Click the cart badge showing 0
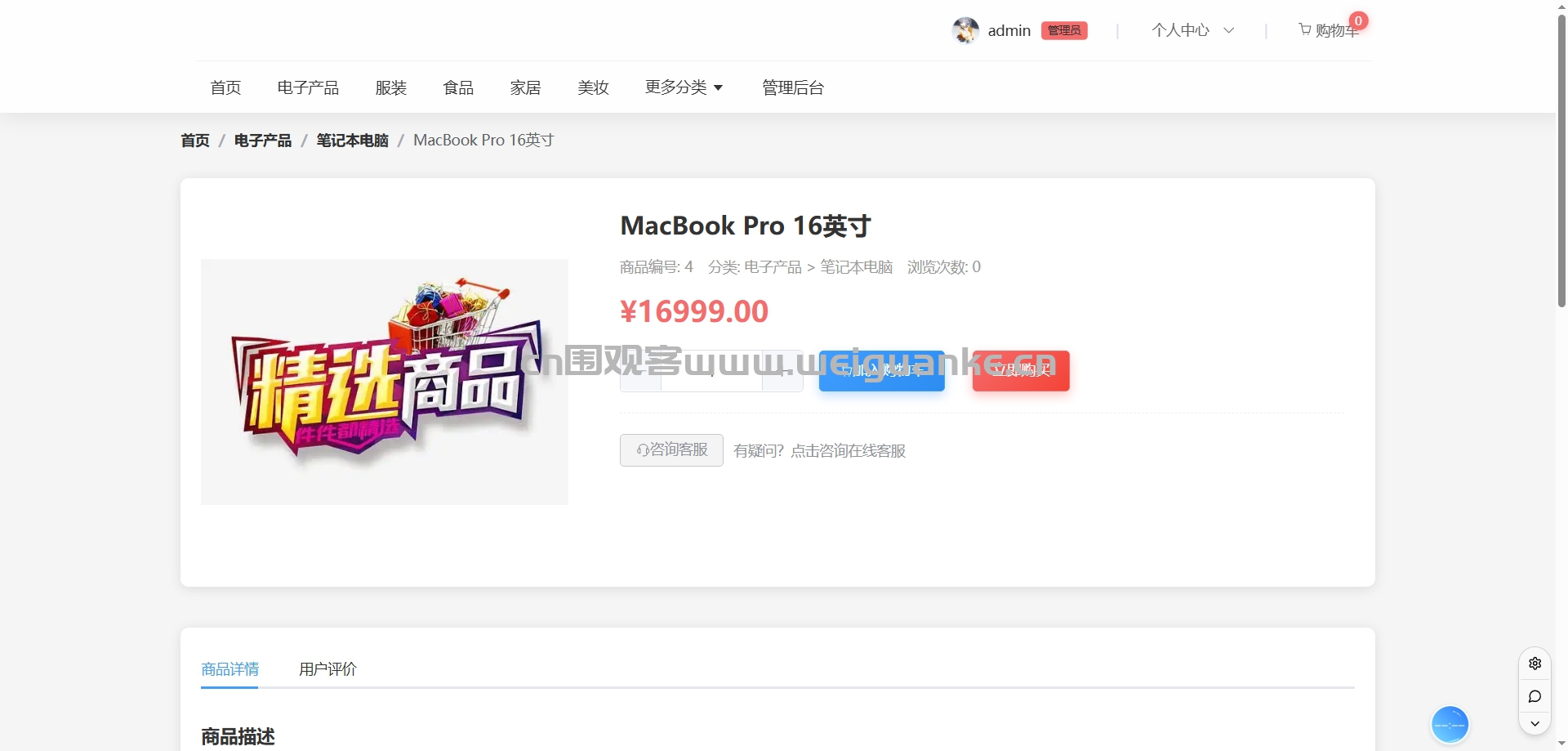1568x751 pixels. pos(1358,20)
